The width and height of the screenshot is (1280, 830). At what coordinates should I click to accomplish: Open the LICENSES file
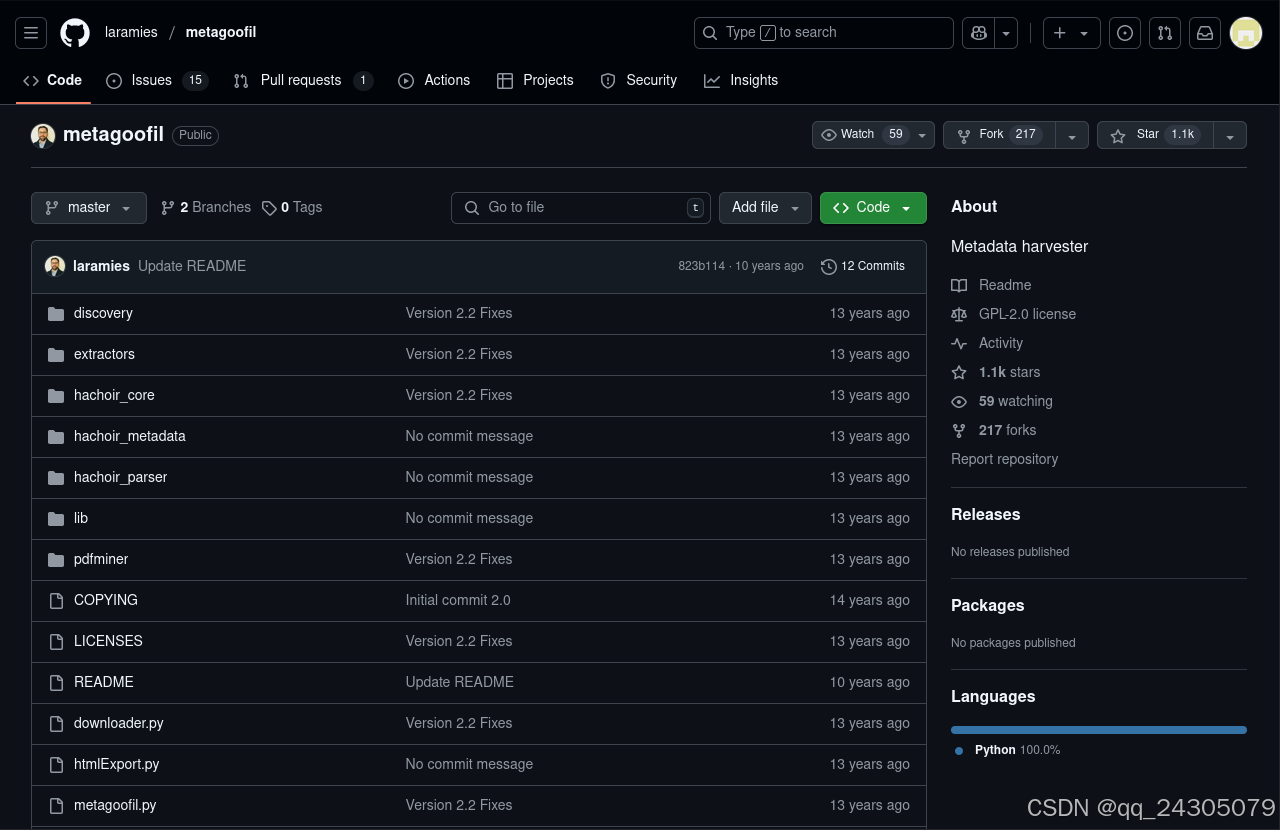point(108,641)
